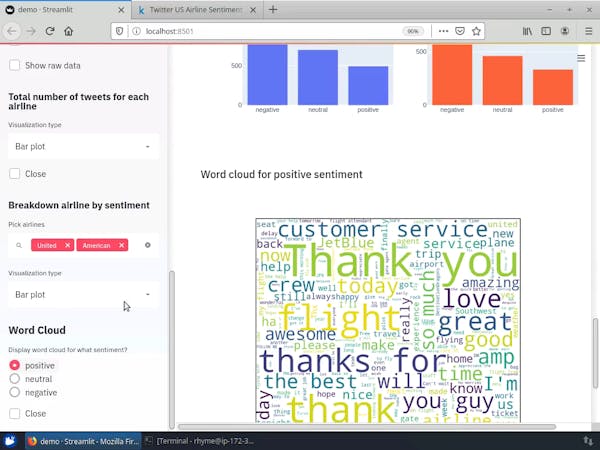Bookmark this page with star

click(476, 31)
